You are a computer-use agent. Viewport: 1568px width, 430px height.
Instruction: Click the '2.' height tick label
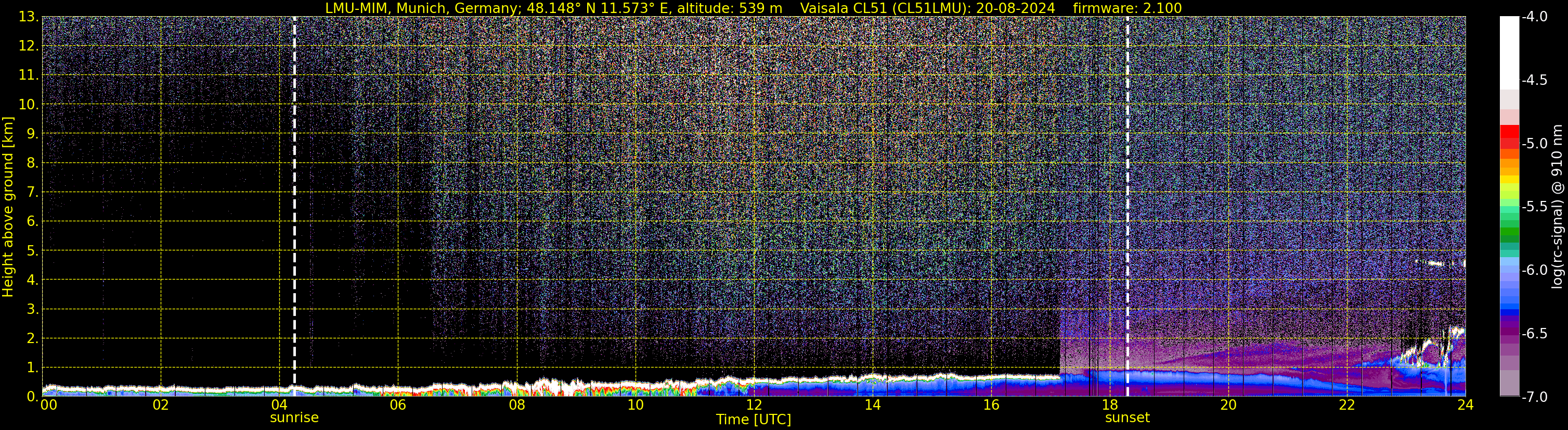[32, 339]
